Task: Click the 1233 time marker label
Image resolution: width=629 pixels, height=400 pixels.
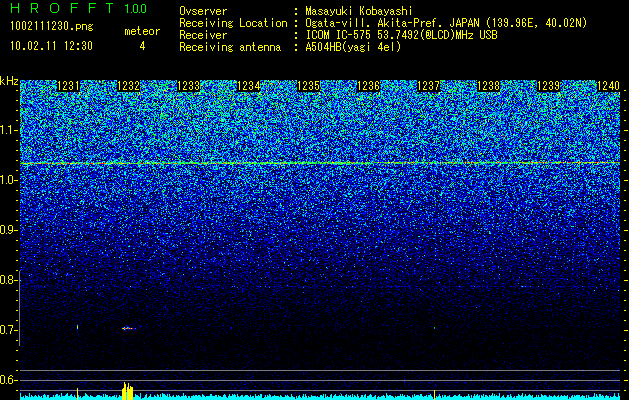Action: coord(189,86)
